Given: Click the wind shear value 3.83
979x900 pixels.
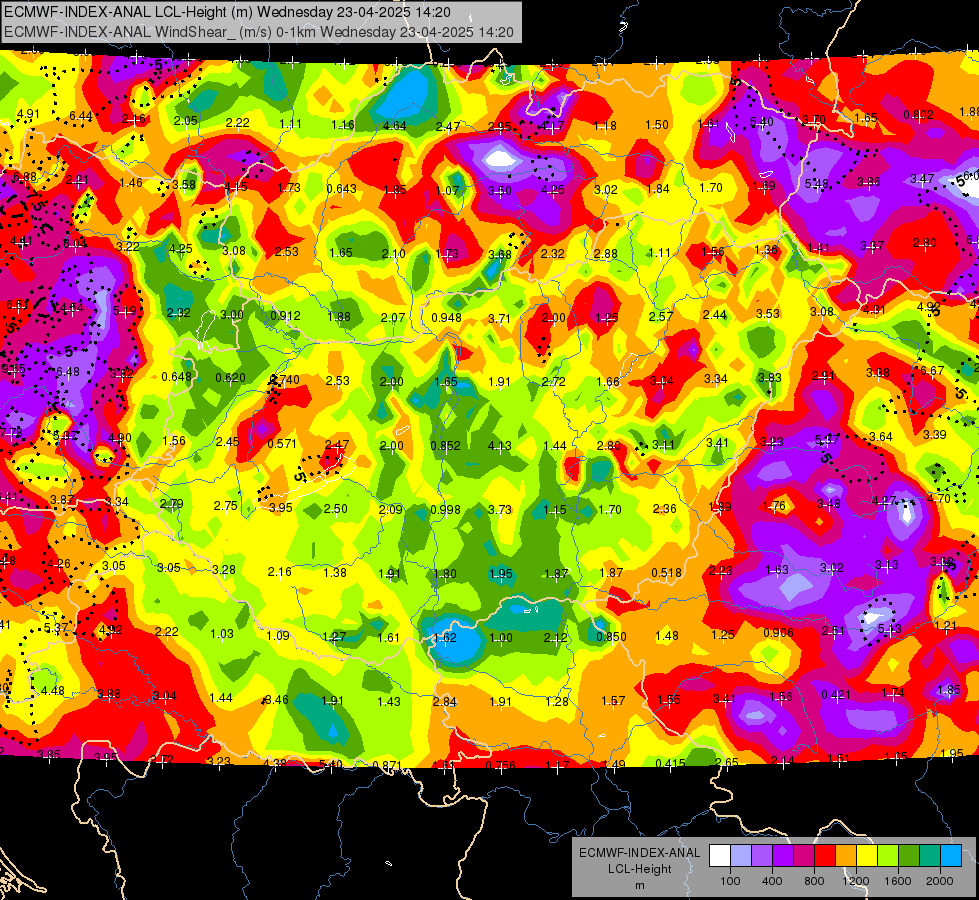Looking at the screenshot, I should click(x=769, y=377).
